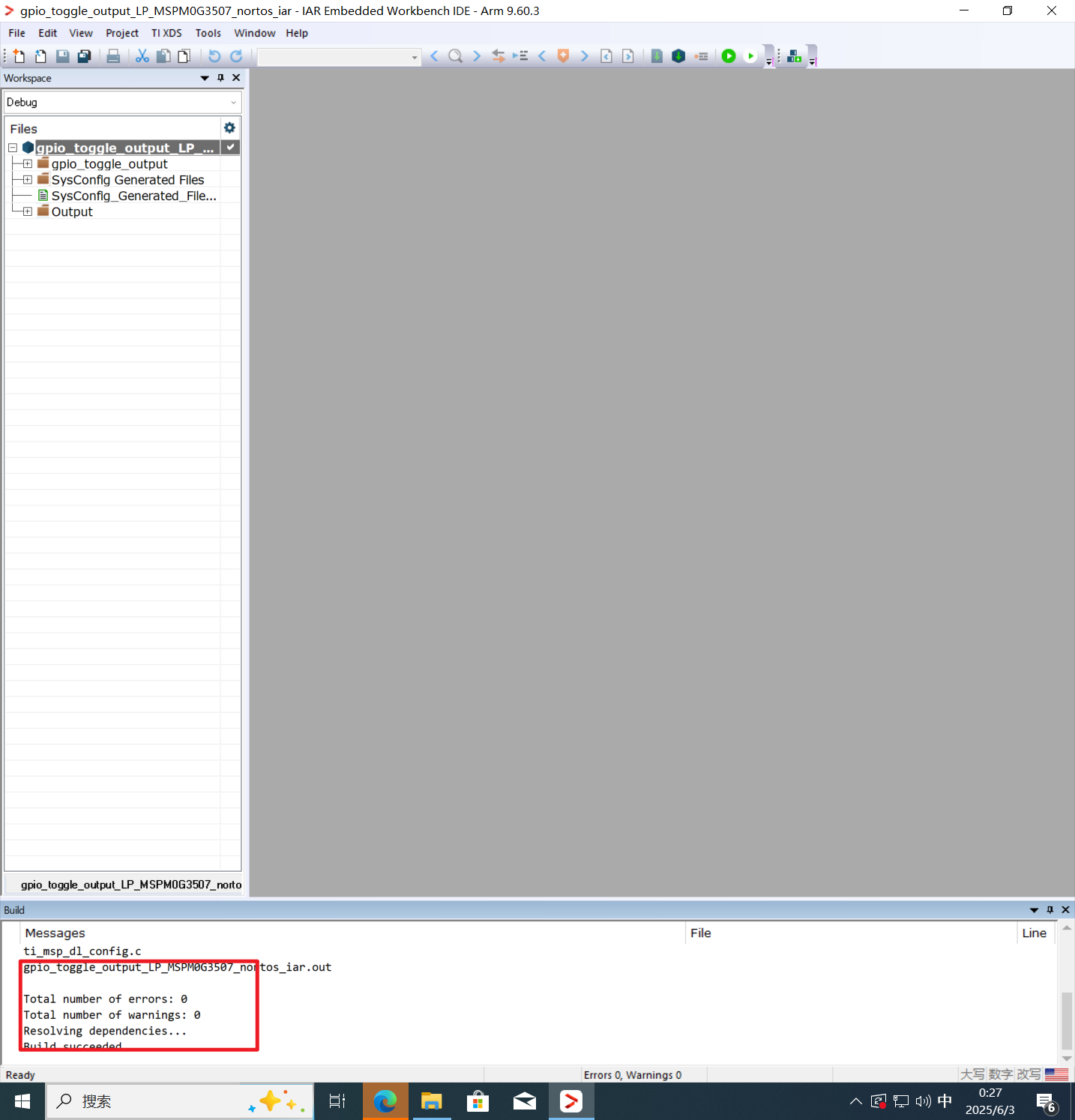Toggle breakpoint toolbar icon

pyautogui.click(x=701, y=56)
